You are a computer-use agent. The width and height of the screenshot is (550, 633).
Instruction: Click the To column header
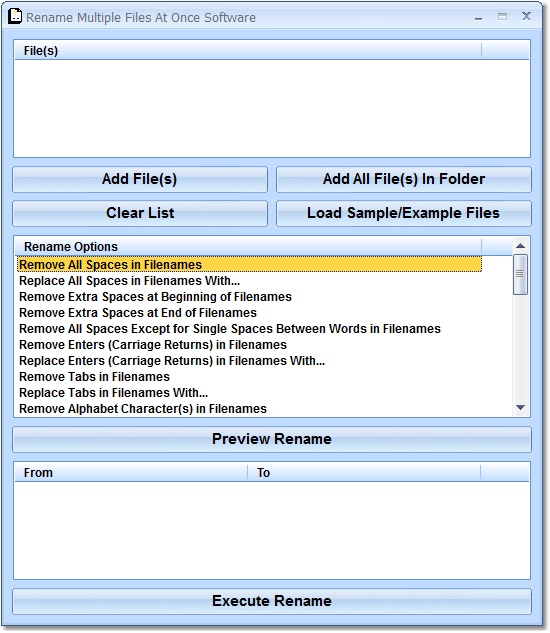(x=364, y=473)
